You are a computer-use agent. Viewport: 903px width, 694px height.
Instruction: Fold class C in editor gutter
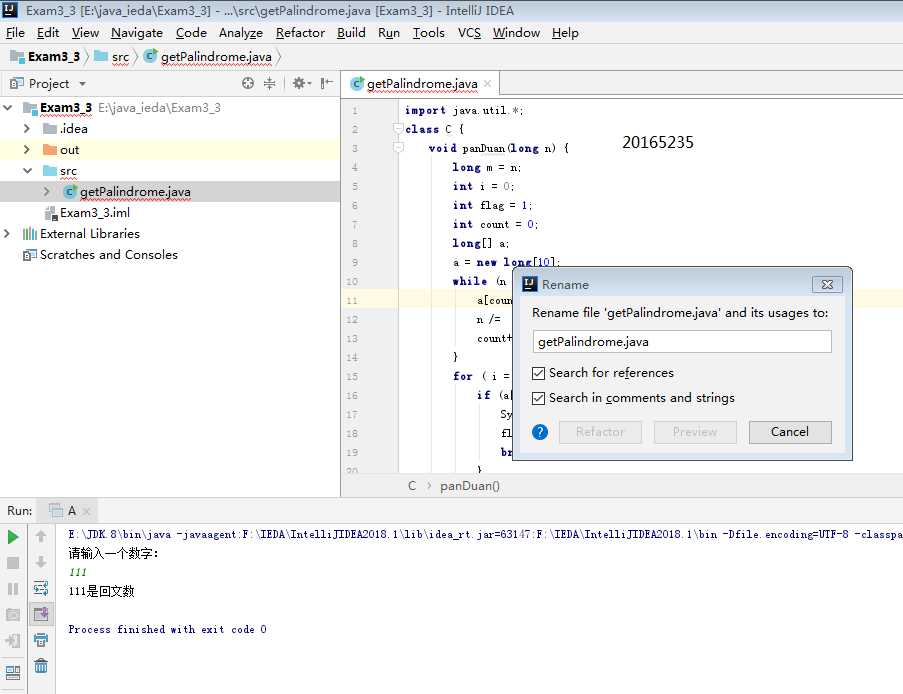pos(398,128)
